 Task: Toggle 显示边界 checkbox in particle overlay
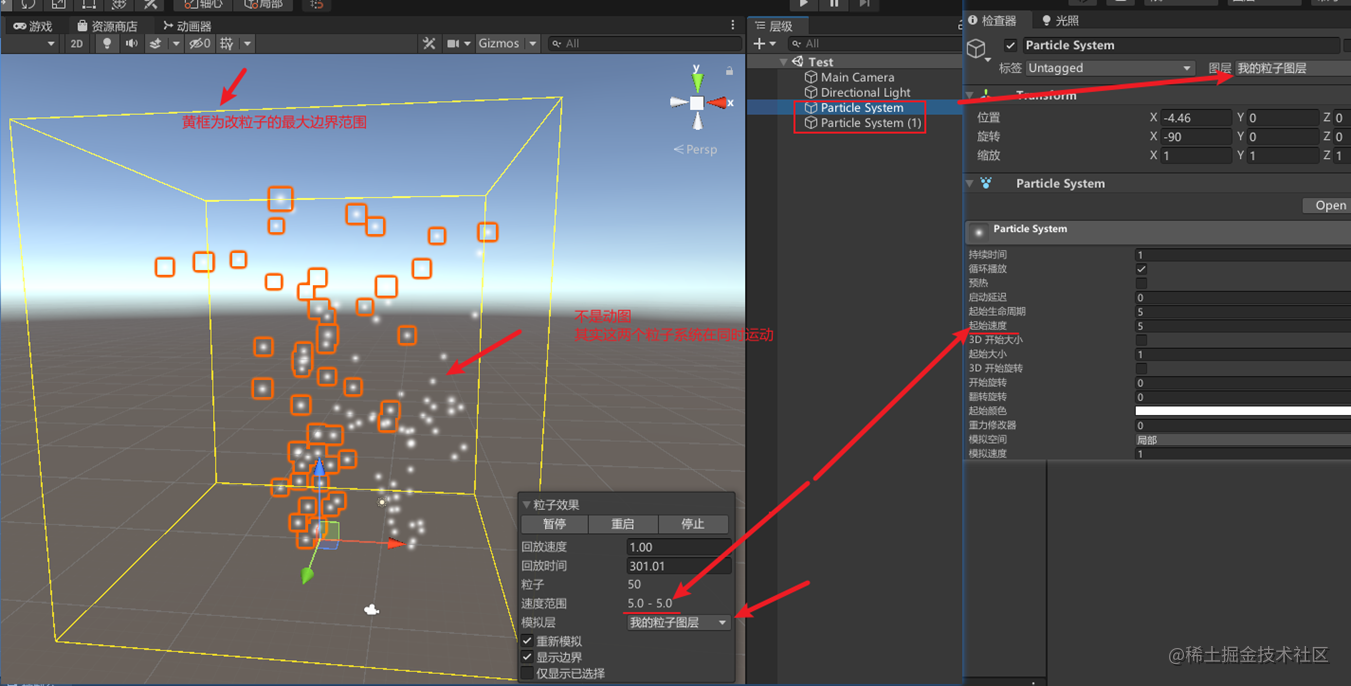pyautogui.click(x=527, y=657)
